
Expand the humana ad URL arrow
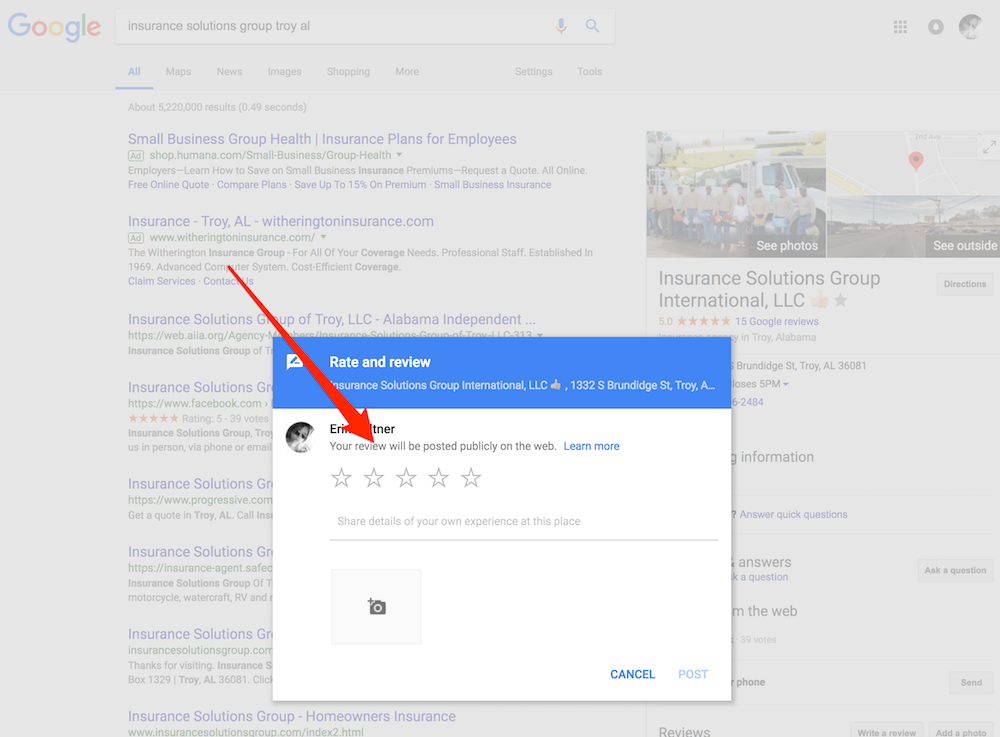(399, 155)
